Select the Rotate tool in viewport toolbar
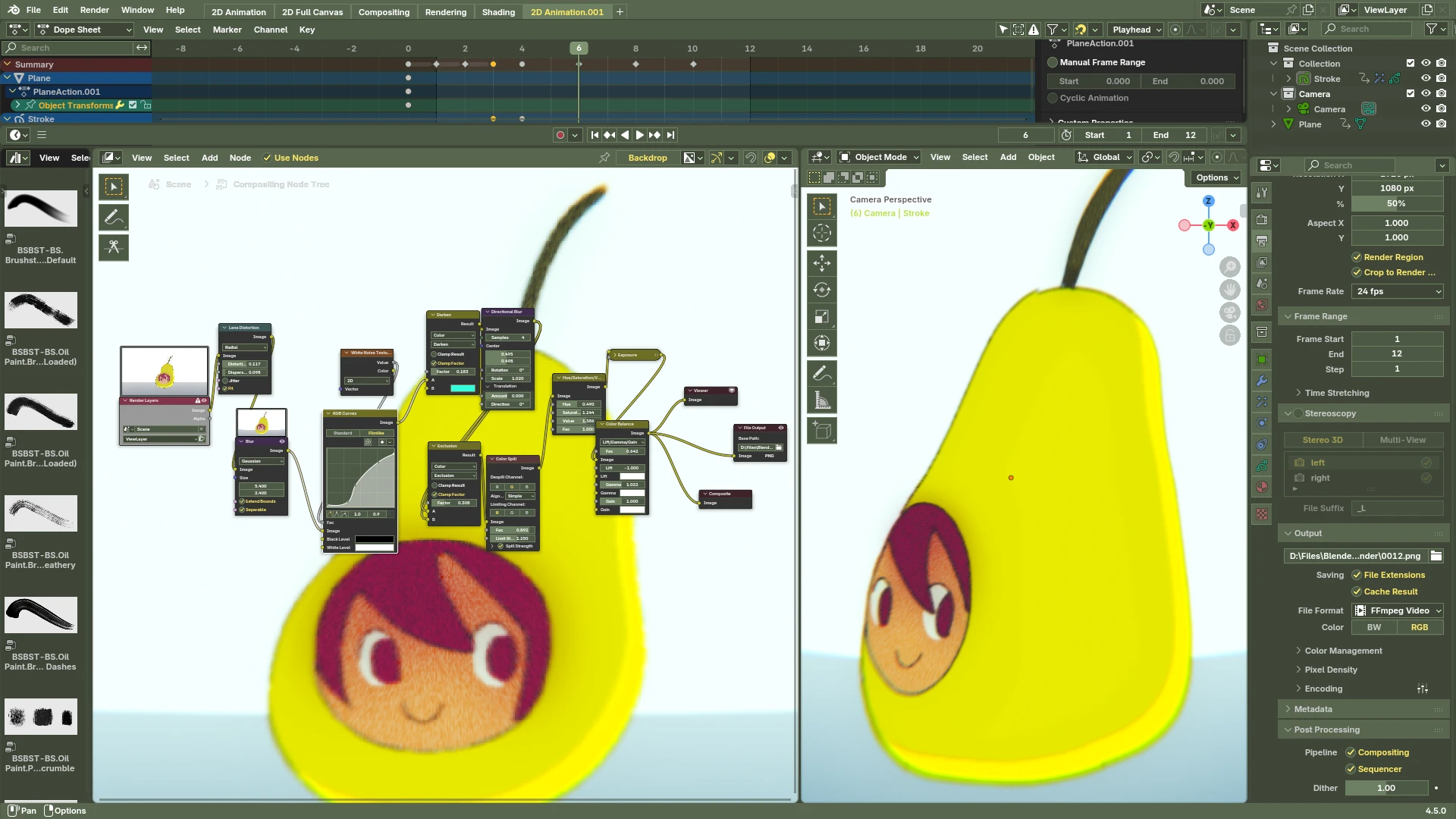This screenshot has width=1456, height=819. click(x=822, y=290)
